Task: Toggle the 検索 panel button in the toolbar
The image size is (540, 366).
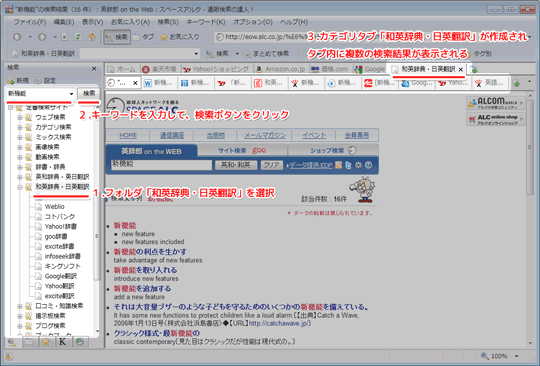Action: pos(117,37)
